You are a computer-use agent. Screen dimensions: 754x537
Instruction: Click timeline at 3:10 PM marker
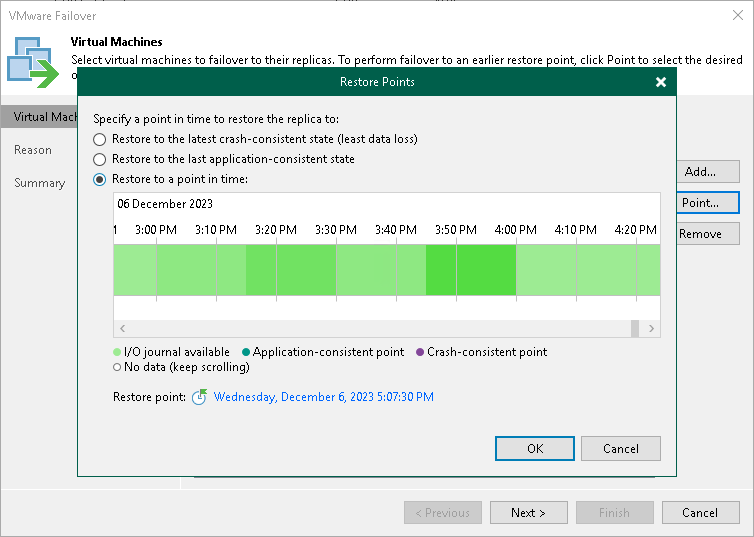(x=216, y=230)
